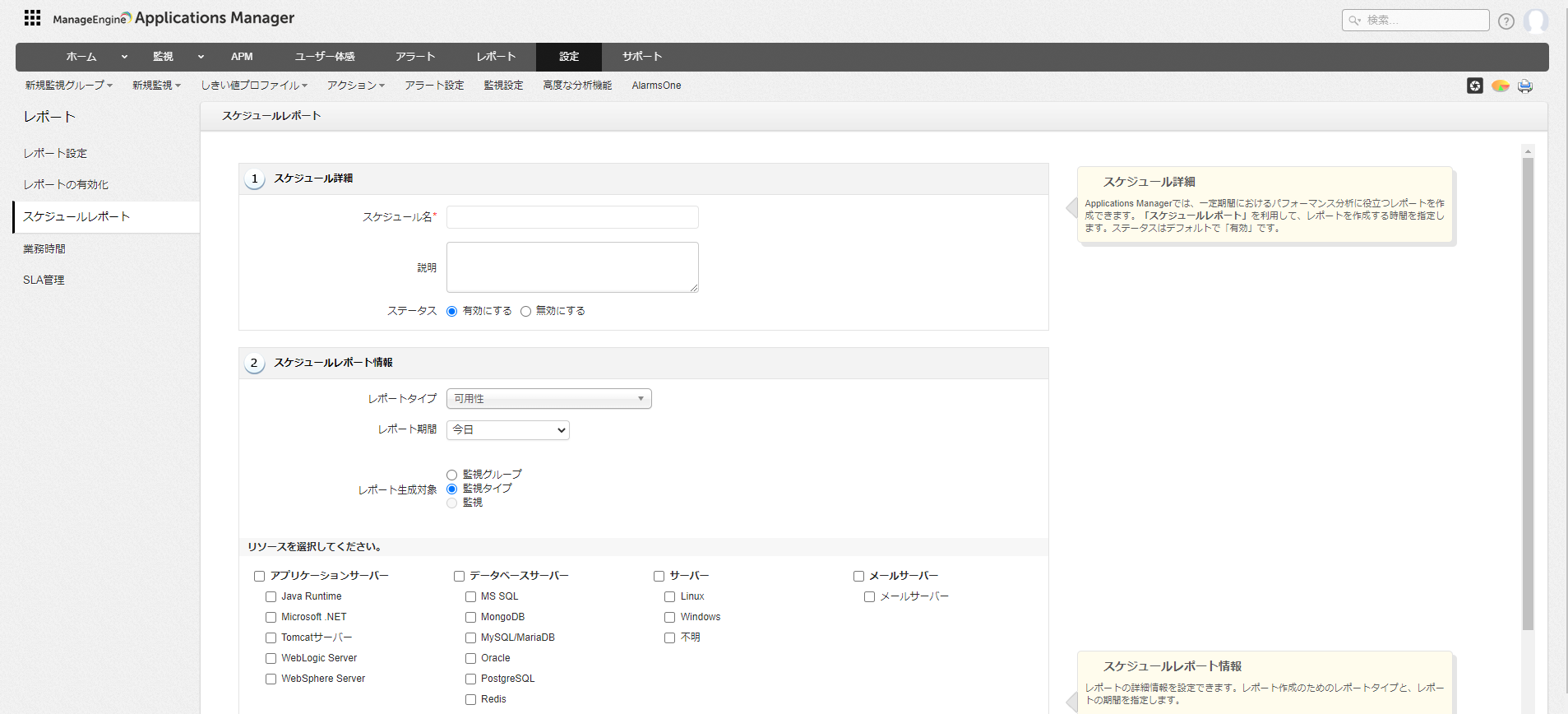1568x714 pixels.
Task: Go to the レポート main tab
Action: pos(496,57)
